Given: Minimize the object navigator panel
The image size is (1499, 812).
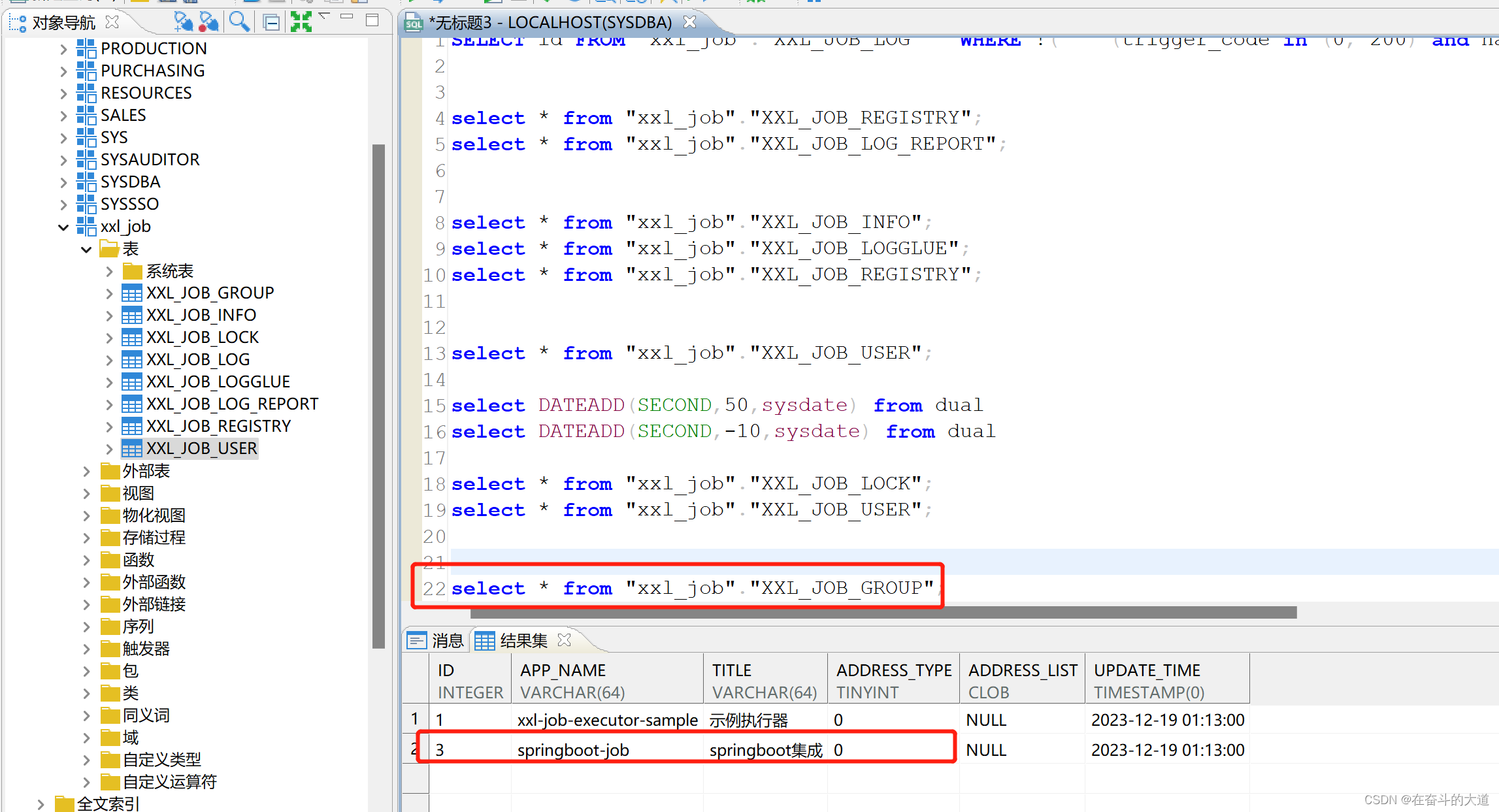Looking at the screenshot, I should click(x=347, y=18).
